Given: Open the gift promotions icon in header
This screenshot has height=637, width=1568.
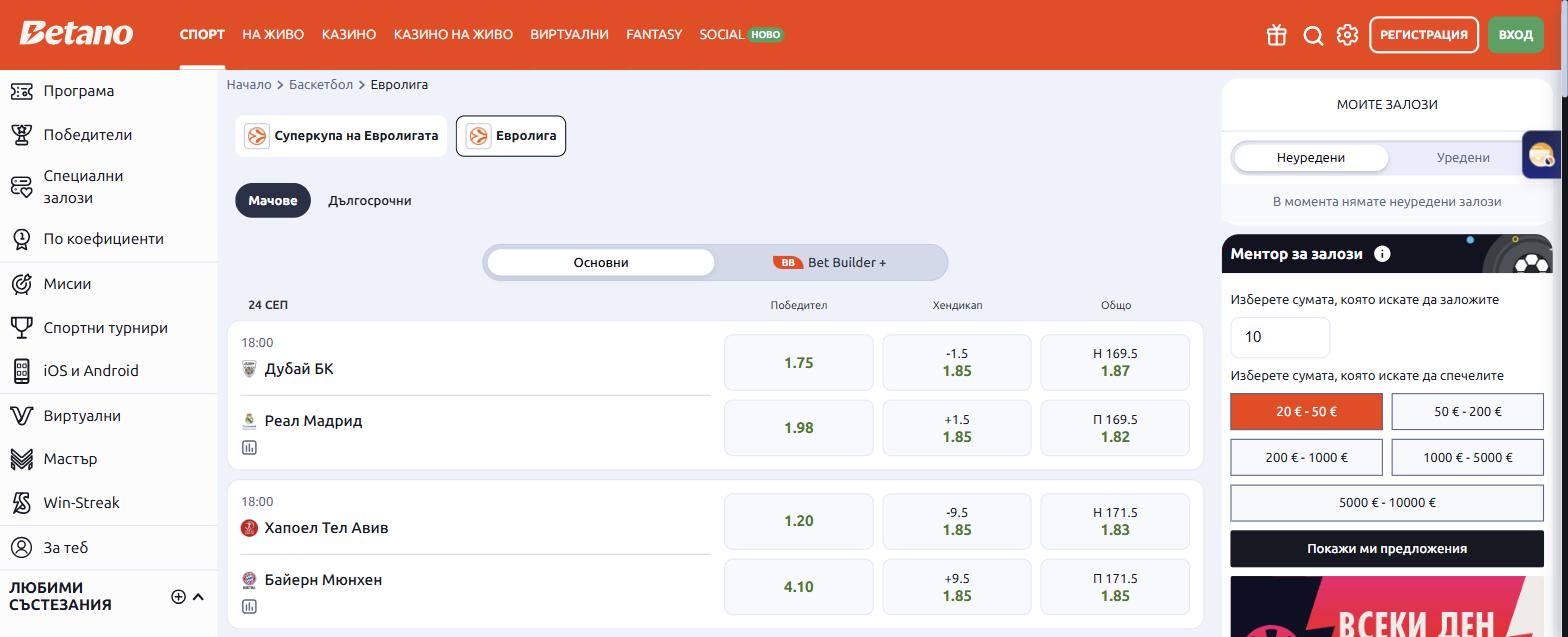Looking at the screenshot, I should (x=1276, y=35).
